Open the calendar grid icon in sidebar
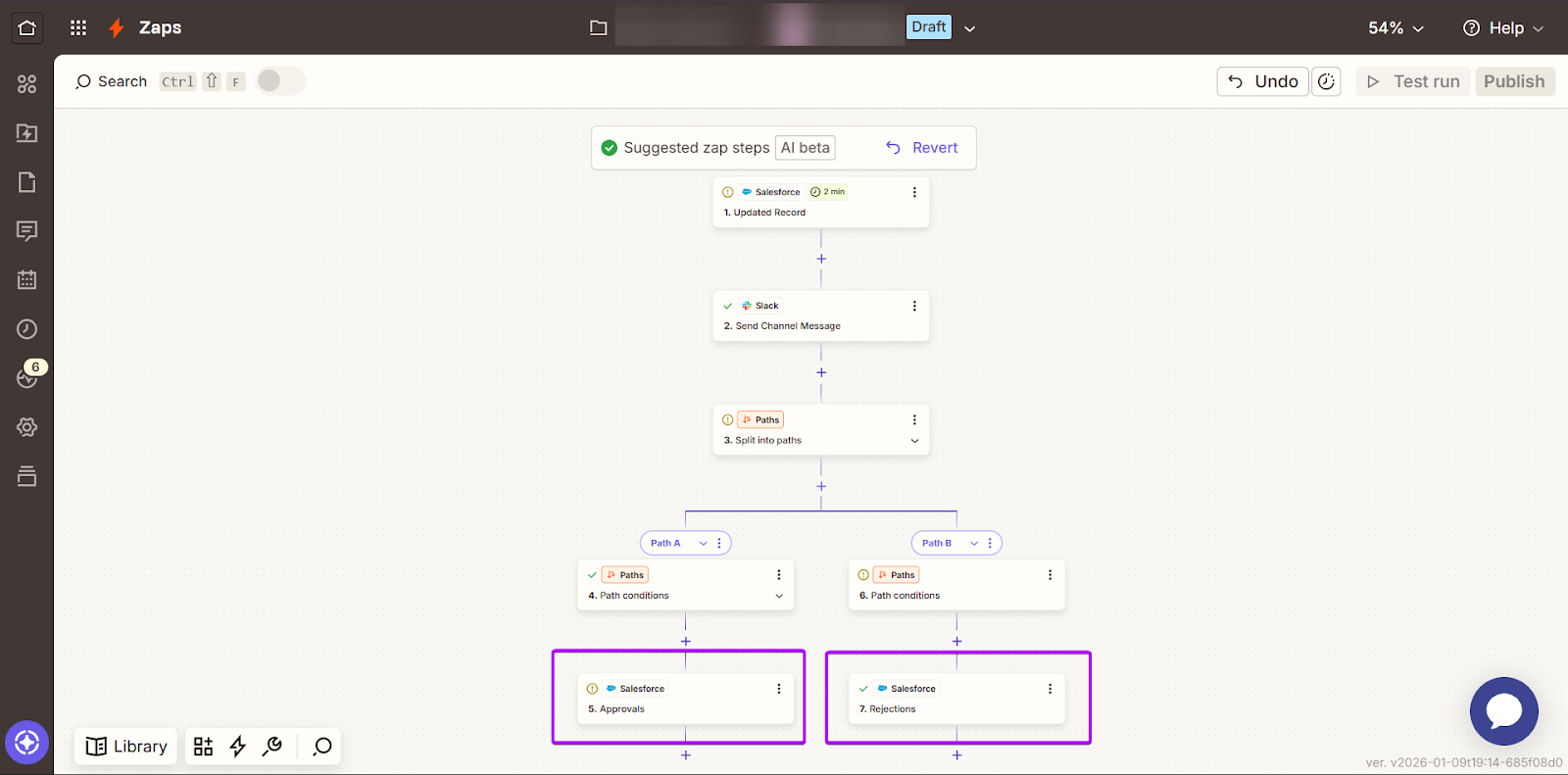 click(x=26, y=280)
